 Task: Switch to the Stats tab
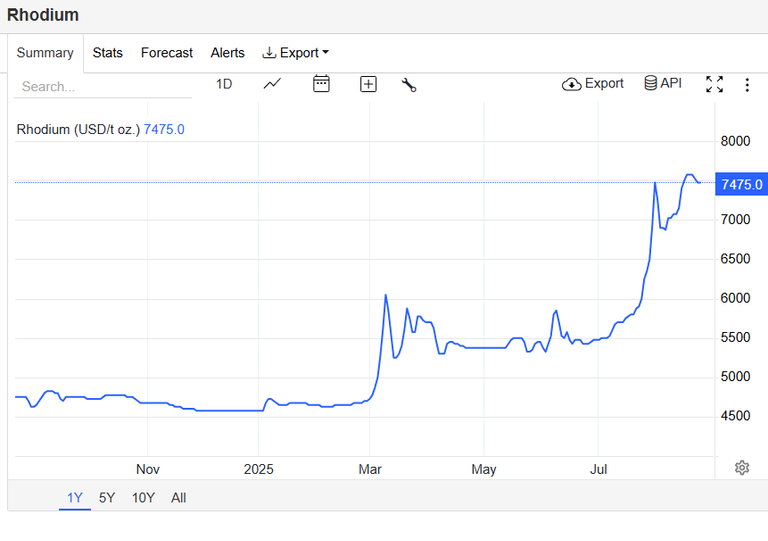pyautogui.click(x=108, y=52)
